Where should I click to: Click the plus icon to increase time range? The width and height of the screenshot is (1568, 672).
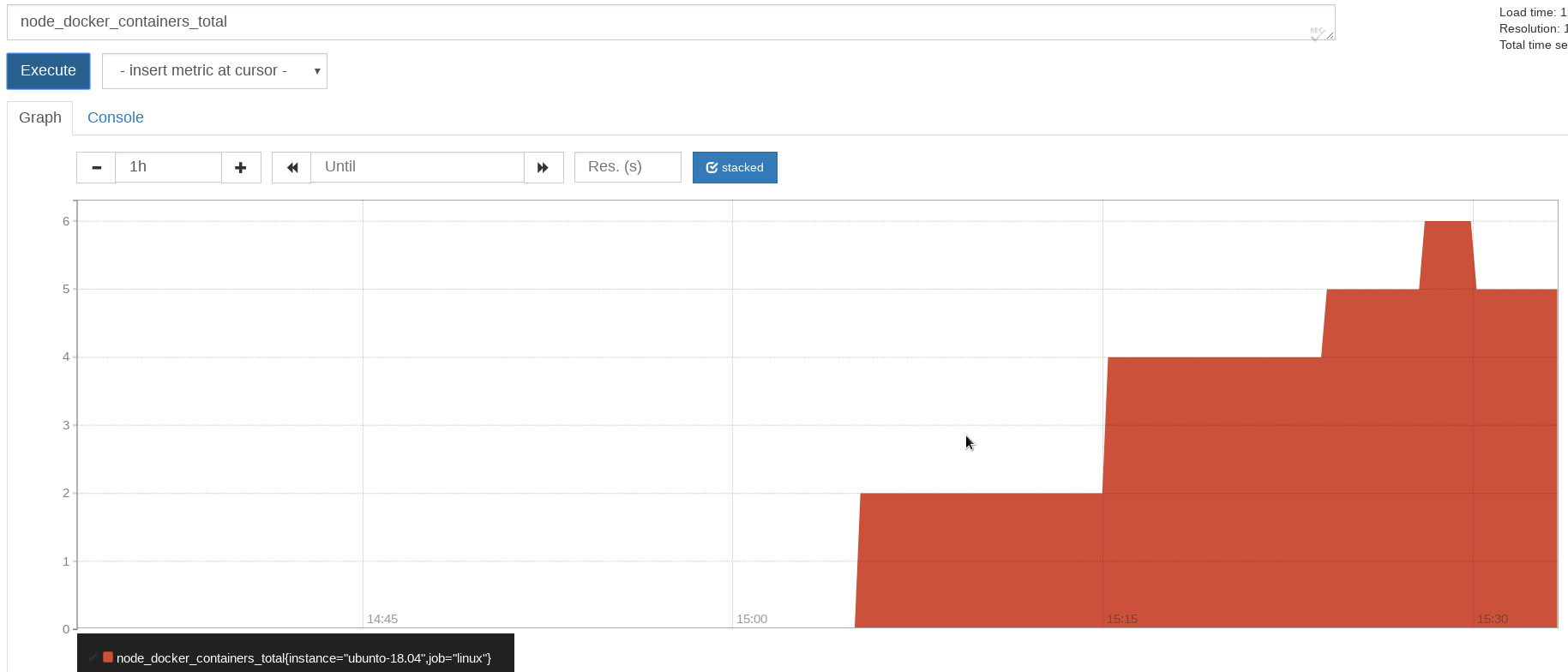click(241, 168)
